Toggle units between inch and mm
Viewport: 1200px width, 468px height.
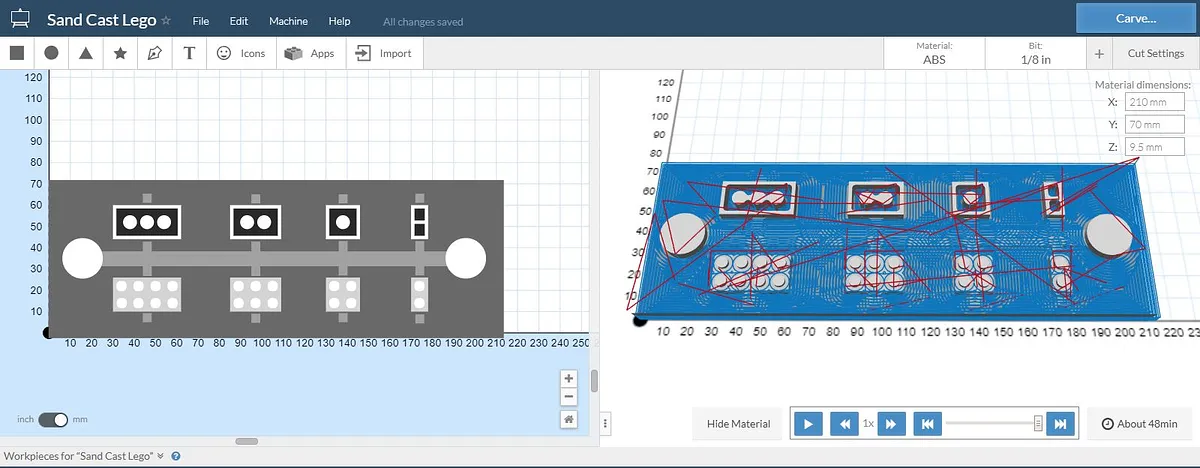[52, 420]
